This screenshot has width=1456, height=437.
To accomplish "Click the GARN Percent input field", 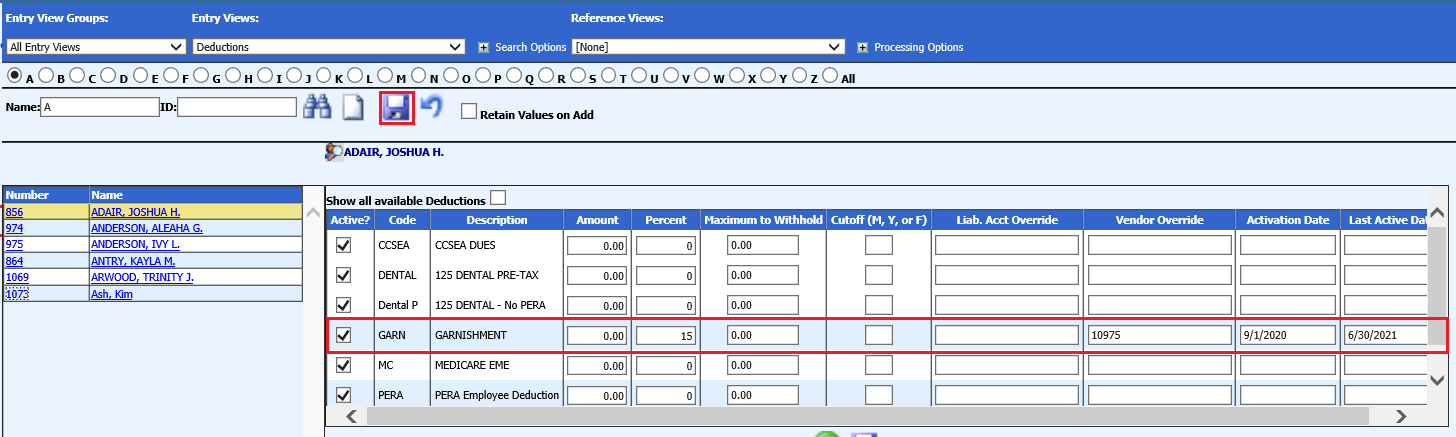I will tap(665, 335).
